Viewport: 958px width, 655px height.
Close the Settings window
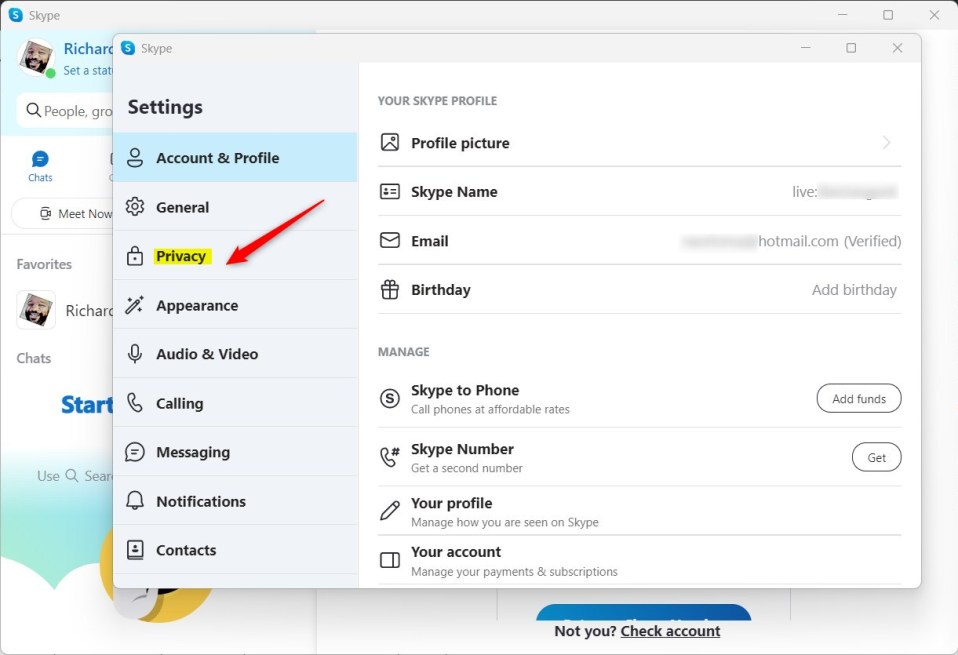point(897,48)
